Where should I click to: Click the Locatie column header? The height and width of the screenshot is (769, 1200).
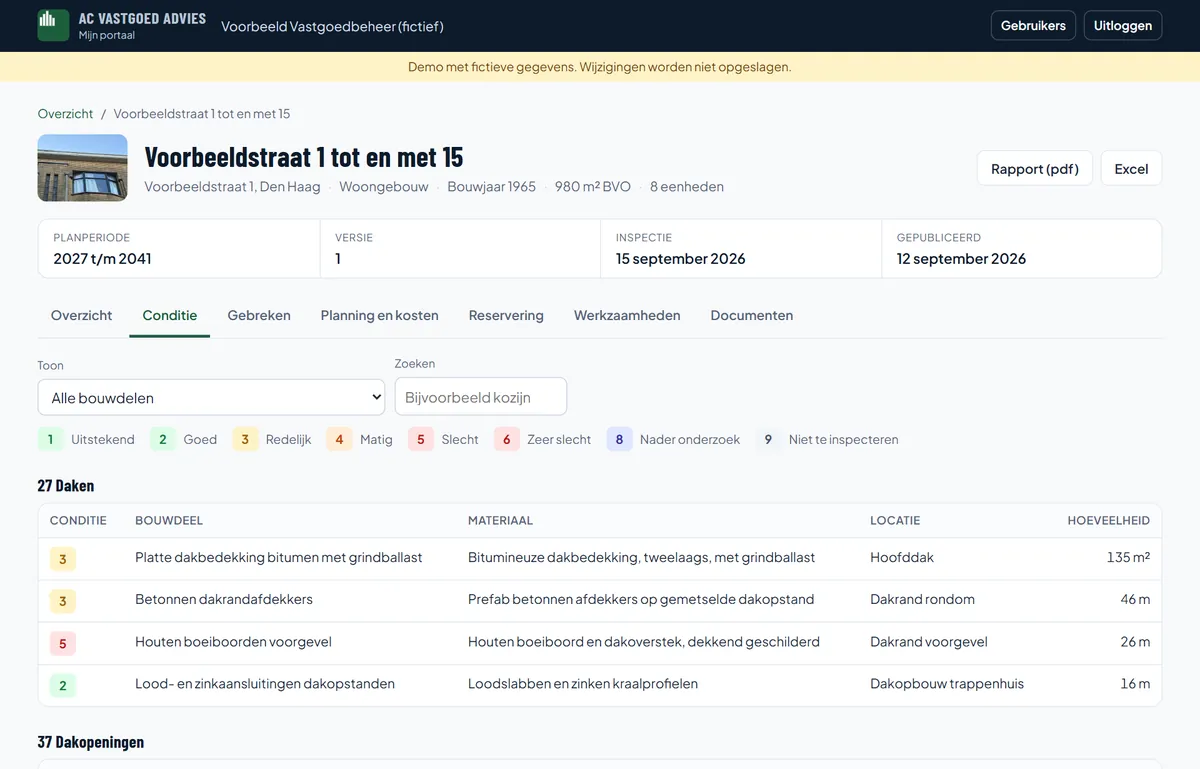(x=895, y=520)
